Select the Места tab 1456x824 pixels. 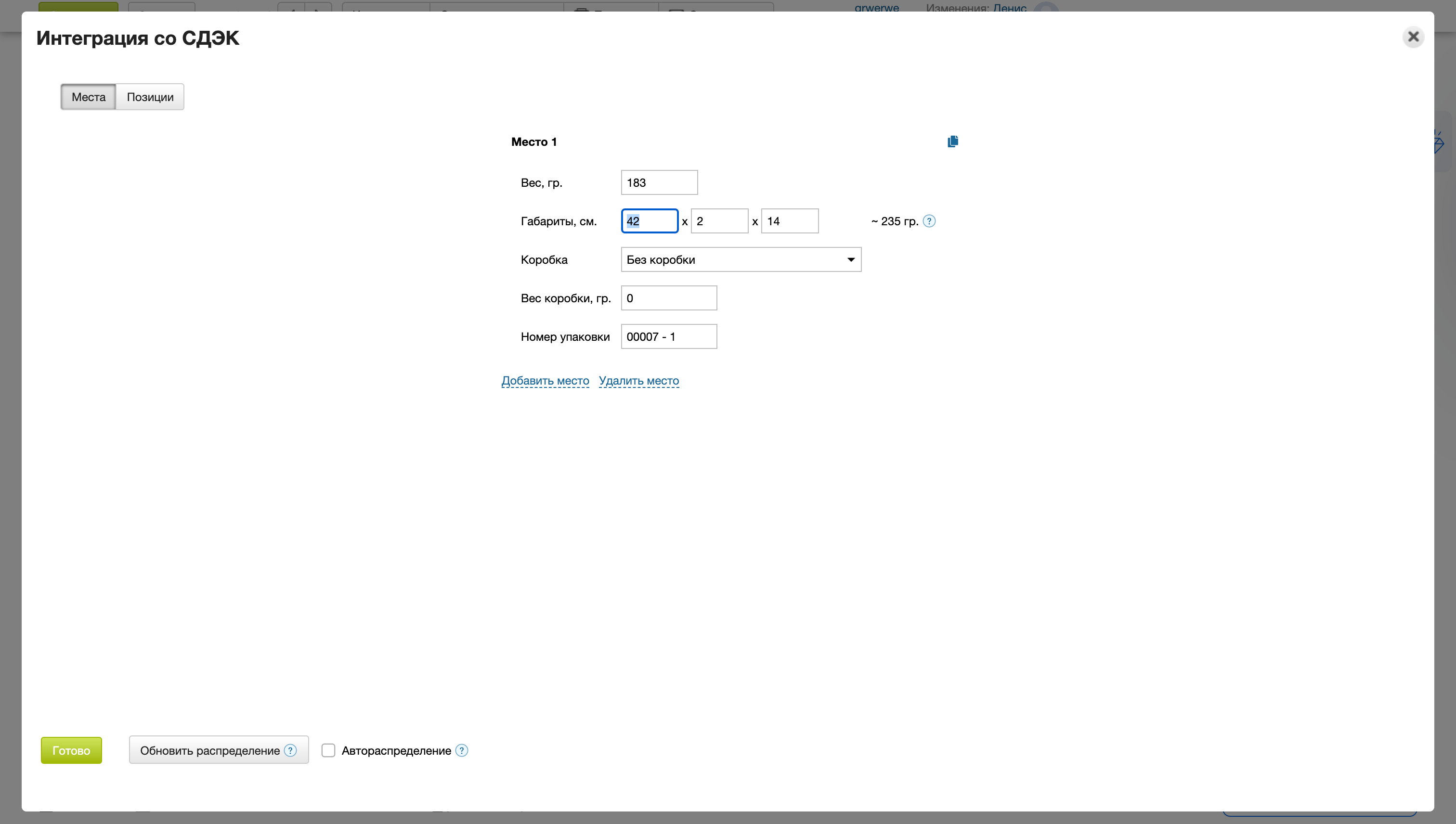[88, 97]
